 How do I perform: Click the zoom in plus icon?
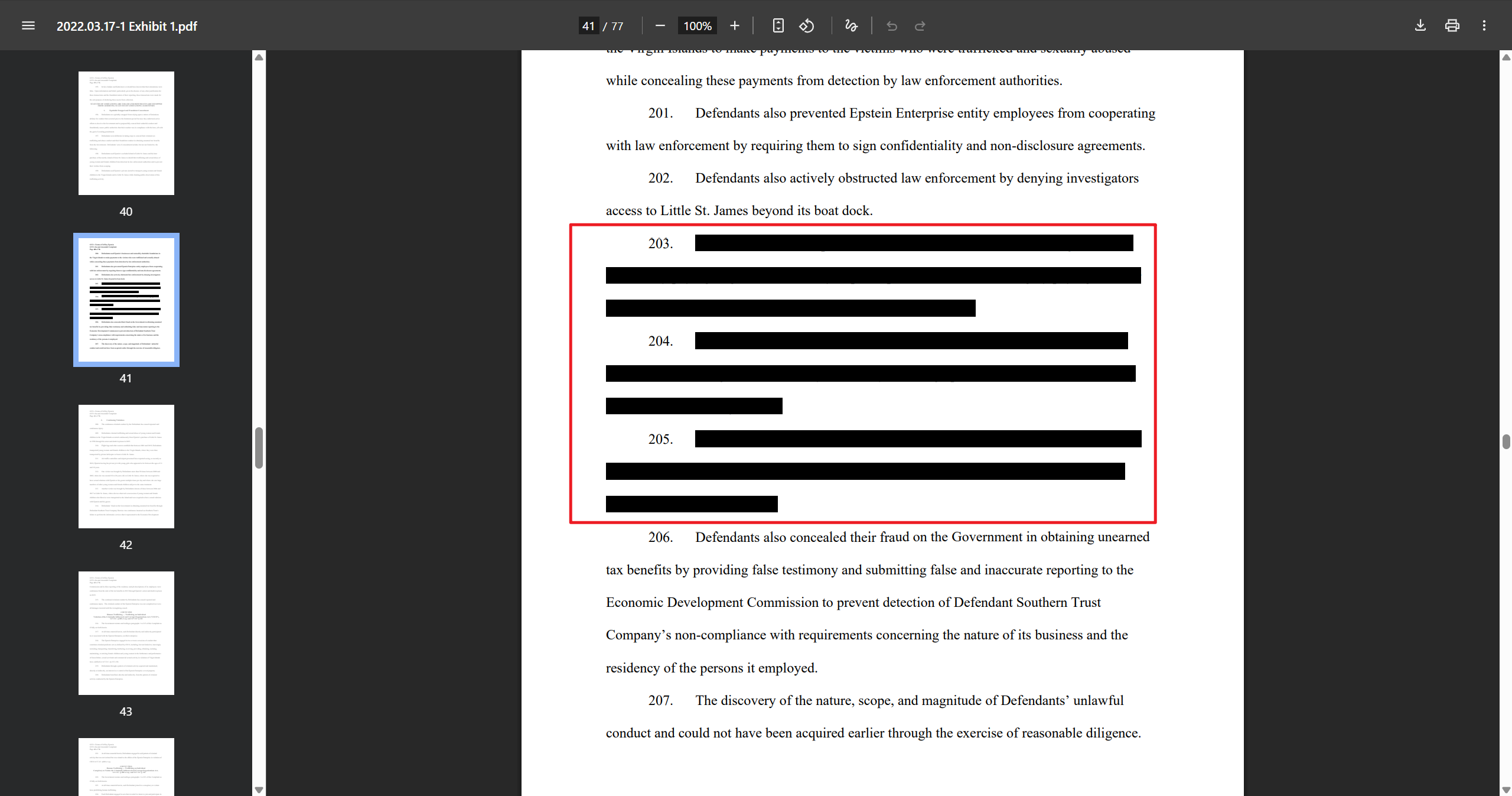734,25
